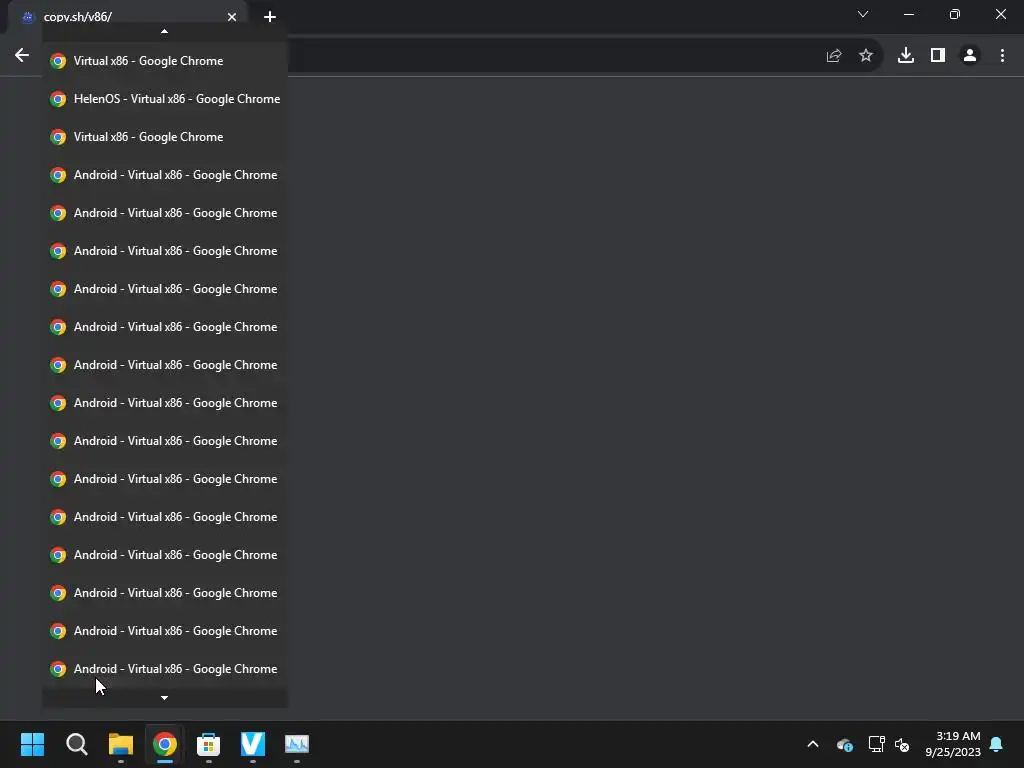Open Microsoft Store from the taskbar
This screenshot has height=768, width=1024.
coord(208,744)
